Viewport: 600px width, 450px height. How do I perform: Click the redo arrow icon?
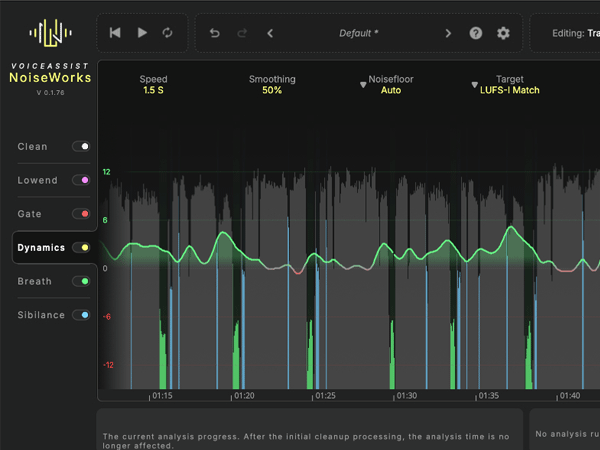click(x=242, y=33)
